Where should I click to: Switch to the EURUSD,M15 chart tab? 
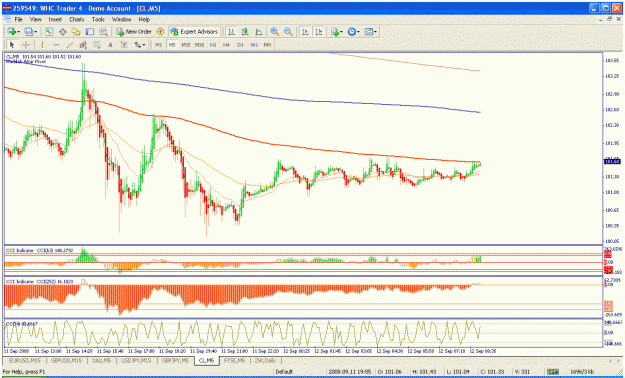24,361
